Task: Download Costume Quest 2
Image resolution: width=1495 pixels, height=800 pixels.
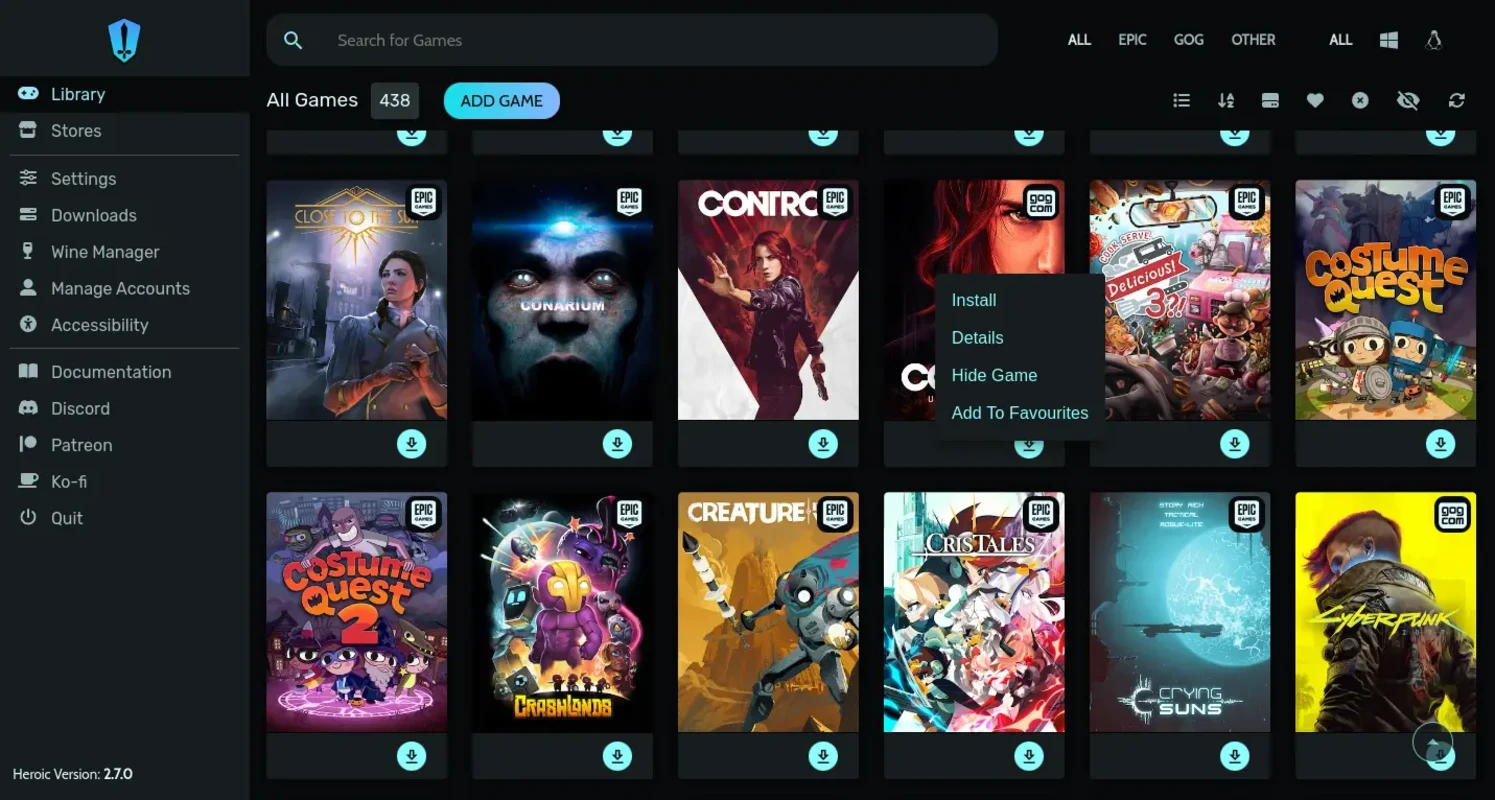Action: [412, 756]
